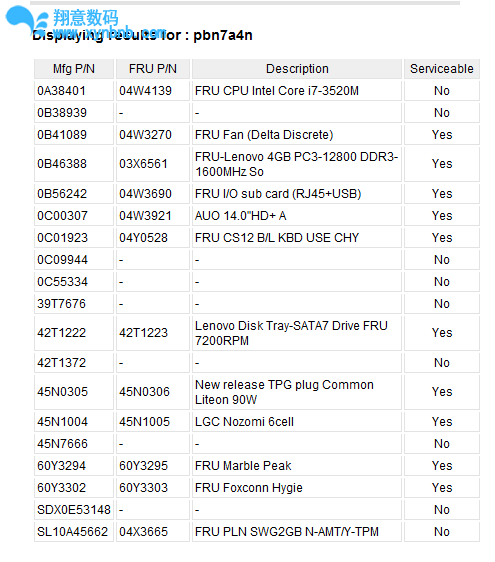
Task: Click FRU part number 45N0306
Action: [x=144, y=392]
